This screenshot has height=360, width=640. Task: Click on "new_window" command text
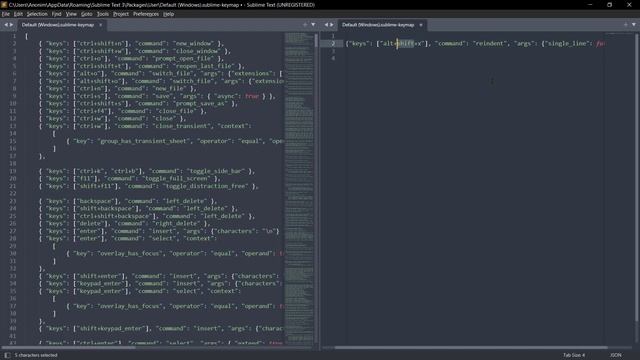pos(193,43)
